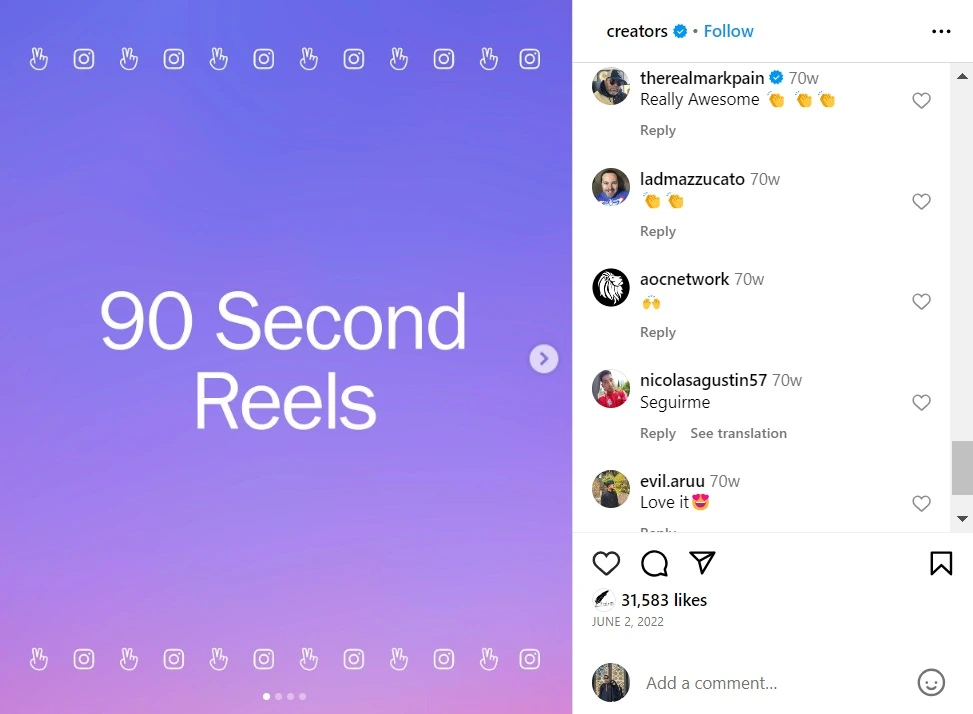
Task: Like evil.aruu's comment heart
Action: (x=921, y=503)
